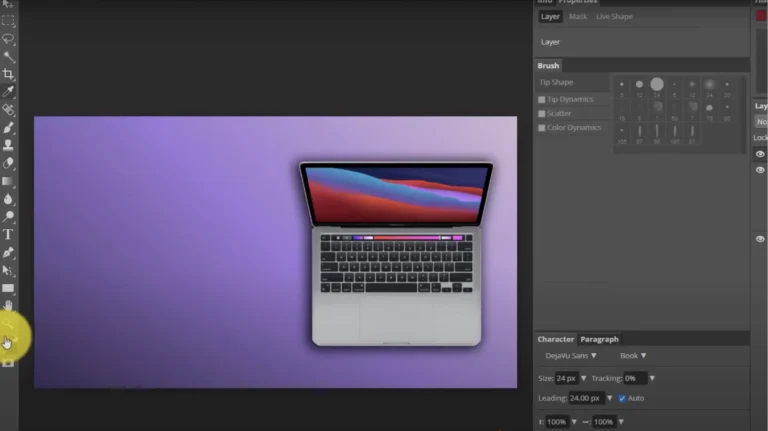Toggle the second layer eye icon
This screenshot has height=431, width=768.
pos(760,170)
